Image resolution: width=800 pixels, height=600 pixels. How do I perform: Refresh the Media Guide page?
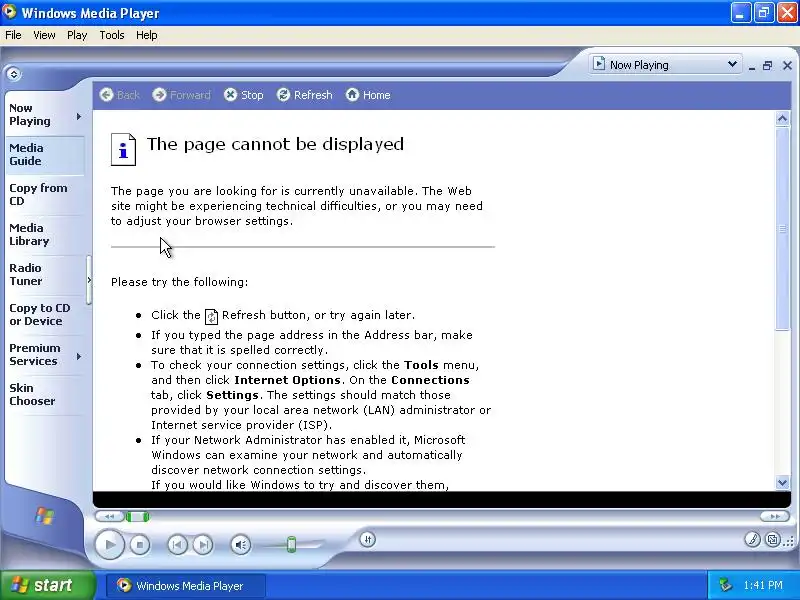305,95
